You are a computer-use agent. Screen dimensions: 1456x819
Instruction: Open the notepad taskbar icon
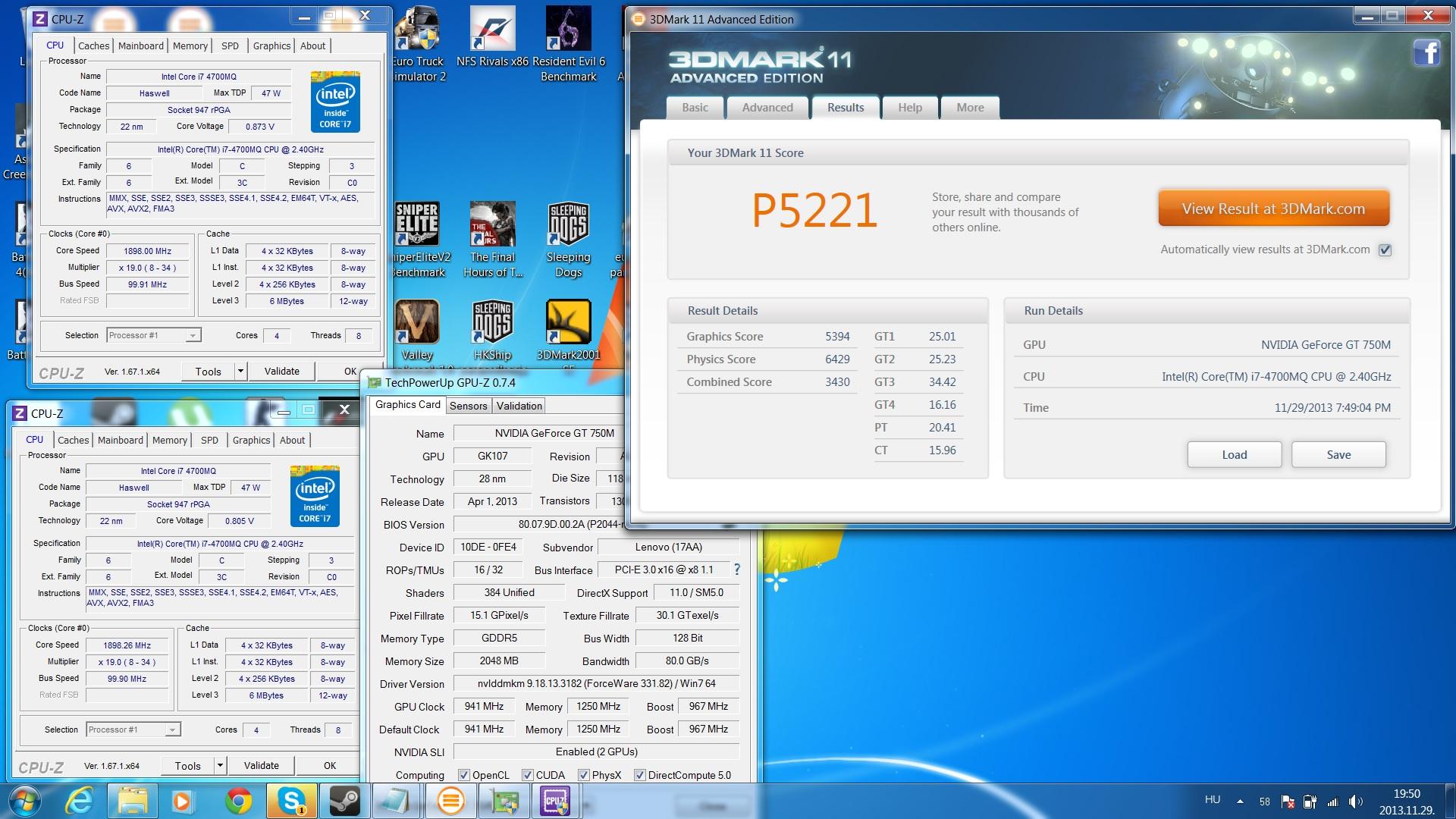[396, 801]
